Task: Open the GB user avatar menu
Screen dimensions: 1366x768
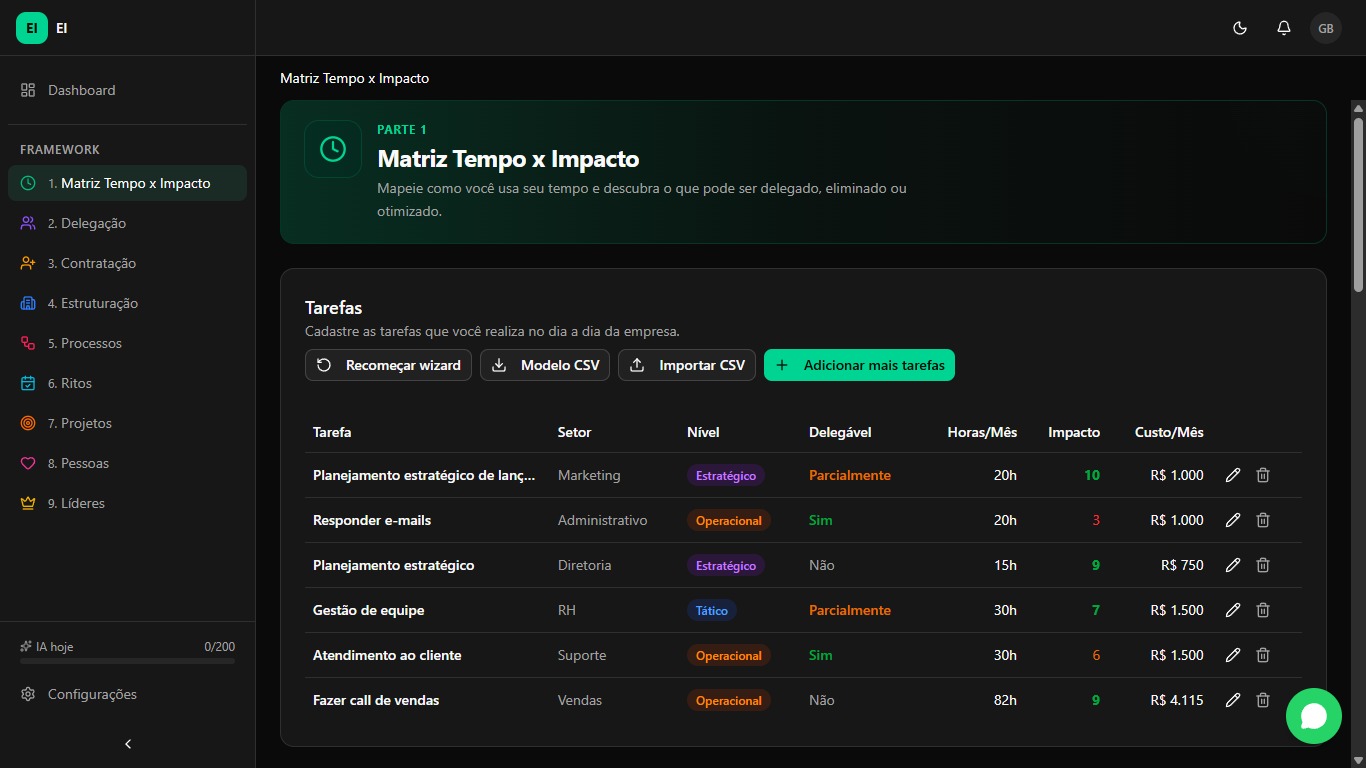Action: [x=1326, y=28]
